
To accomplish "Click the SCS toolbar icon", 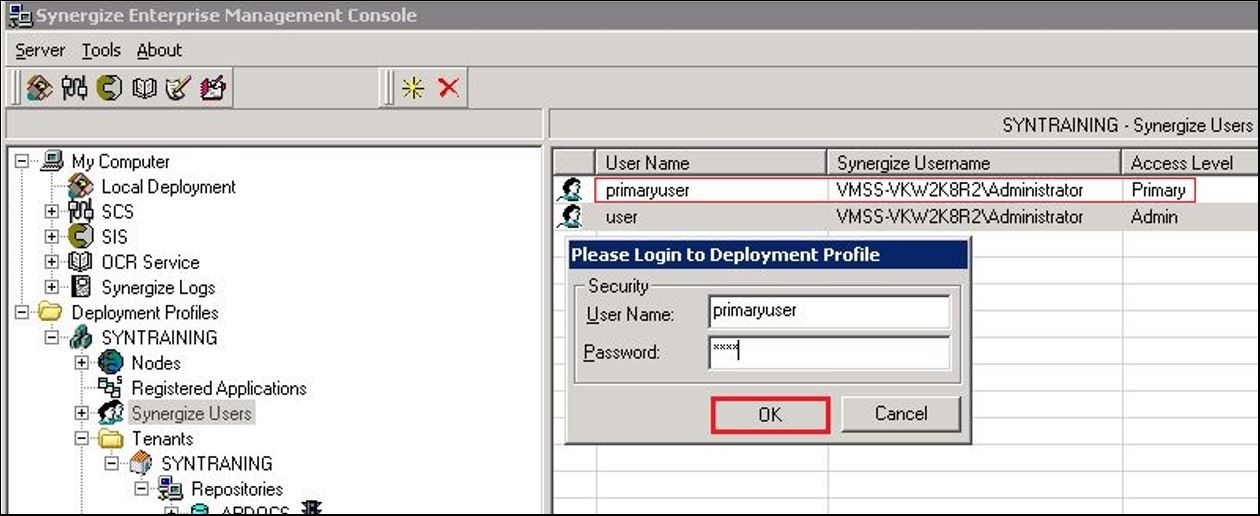I will (x=74, y=88).
